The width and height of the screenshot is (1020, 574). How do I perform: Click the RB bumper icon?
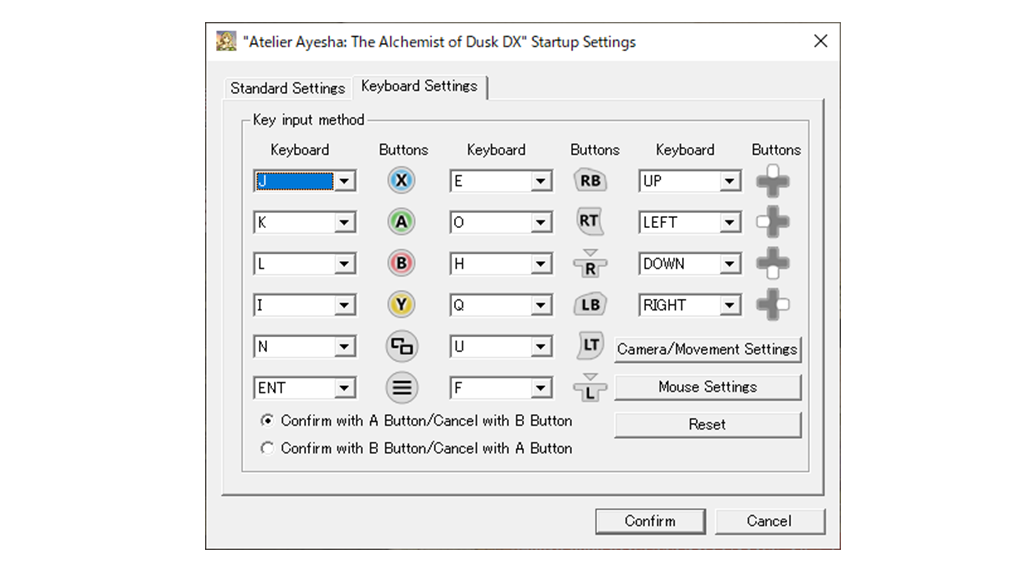pyautogui.click(x=590, y=180)
